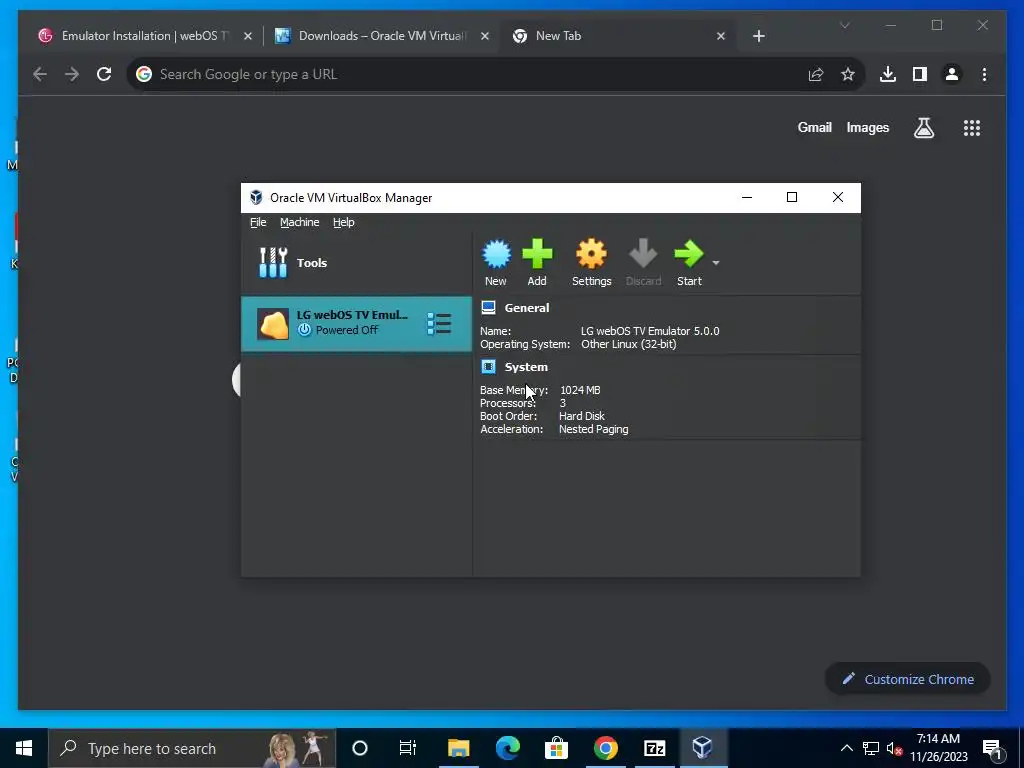
Task: Close the New Tab tab
Action: click(721, 36)
